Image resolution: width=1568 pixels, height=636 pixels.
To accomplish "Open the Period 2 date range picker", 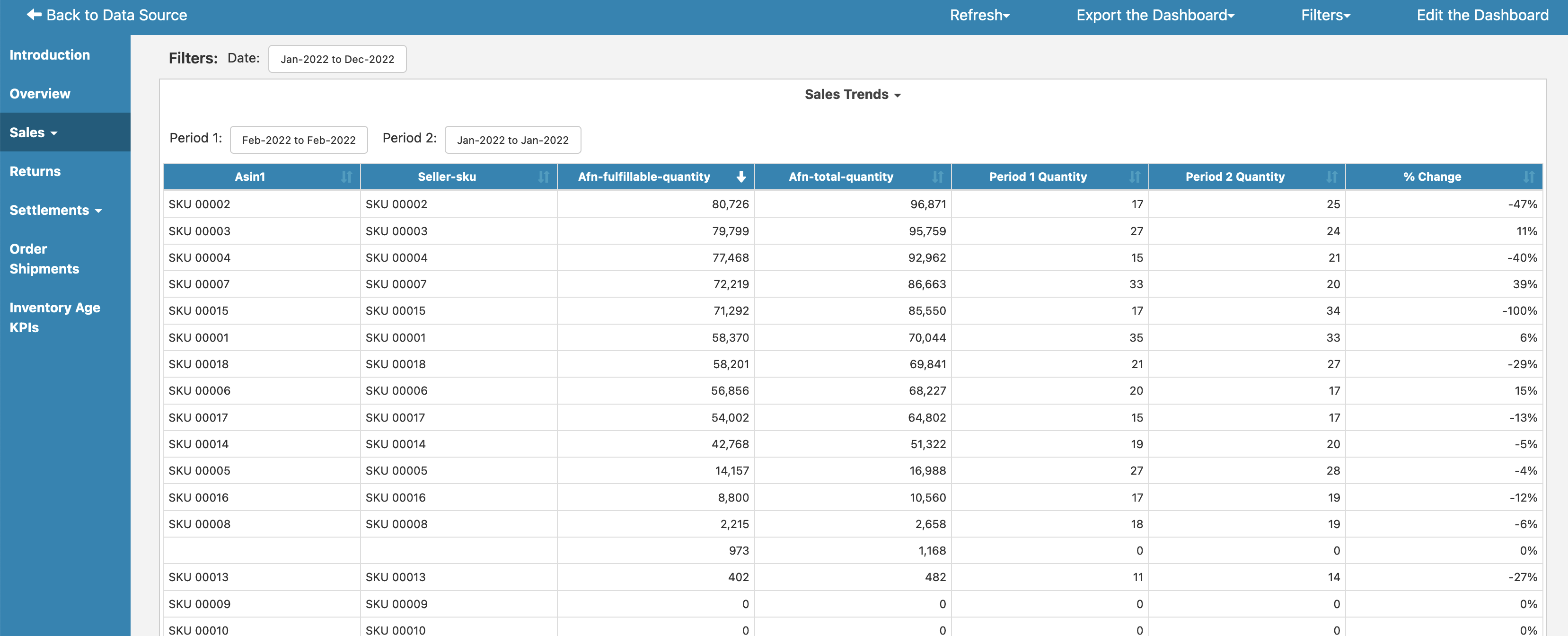I will pos(512,139).
